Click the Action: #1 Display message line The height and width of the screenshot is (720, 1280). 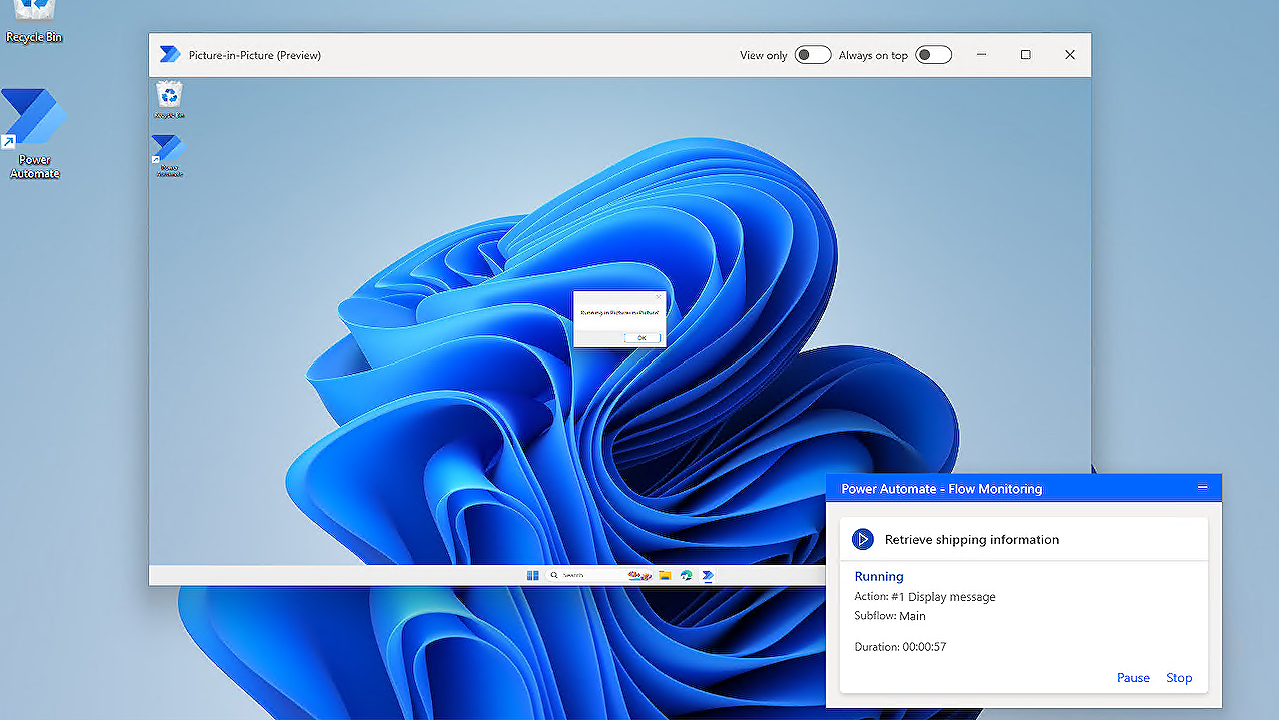coord(925,597)
